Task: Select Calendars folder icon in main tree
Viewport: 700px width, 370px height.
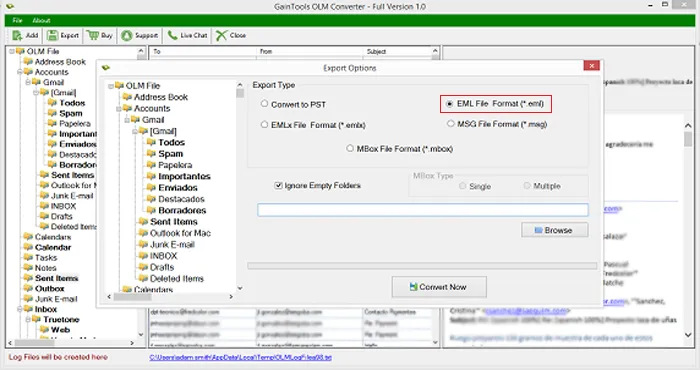Action: 28,237
